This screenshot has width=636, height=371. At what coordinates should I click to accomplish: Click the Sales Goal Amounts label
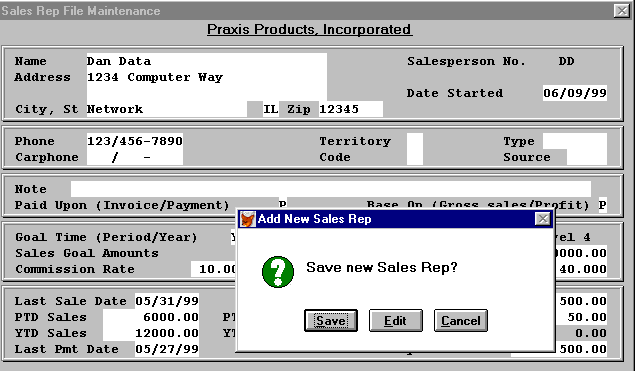click(87, 253)
